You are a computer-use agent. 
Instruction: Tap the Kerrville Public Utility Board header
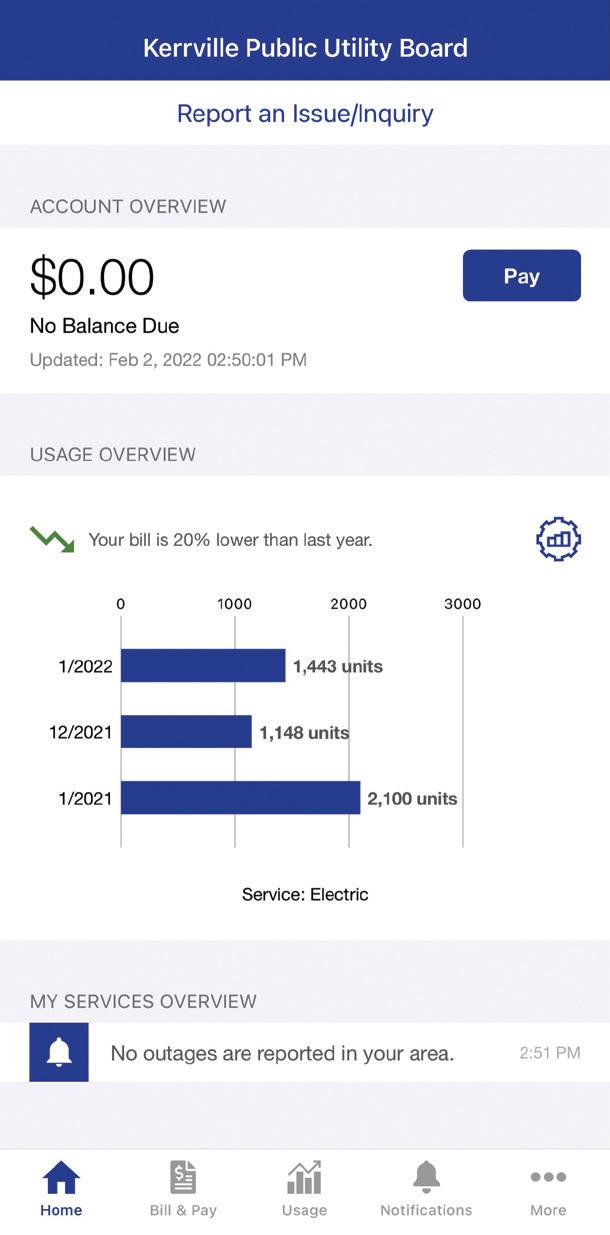point(305,48)
